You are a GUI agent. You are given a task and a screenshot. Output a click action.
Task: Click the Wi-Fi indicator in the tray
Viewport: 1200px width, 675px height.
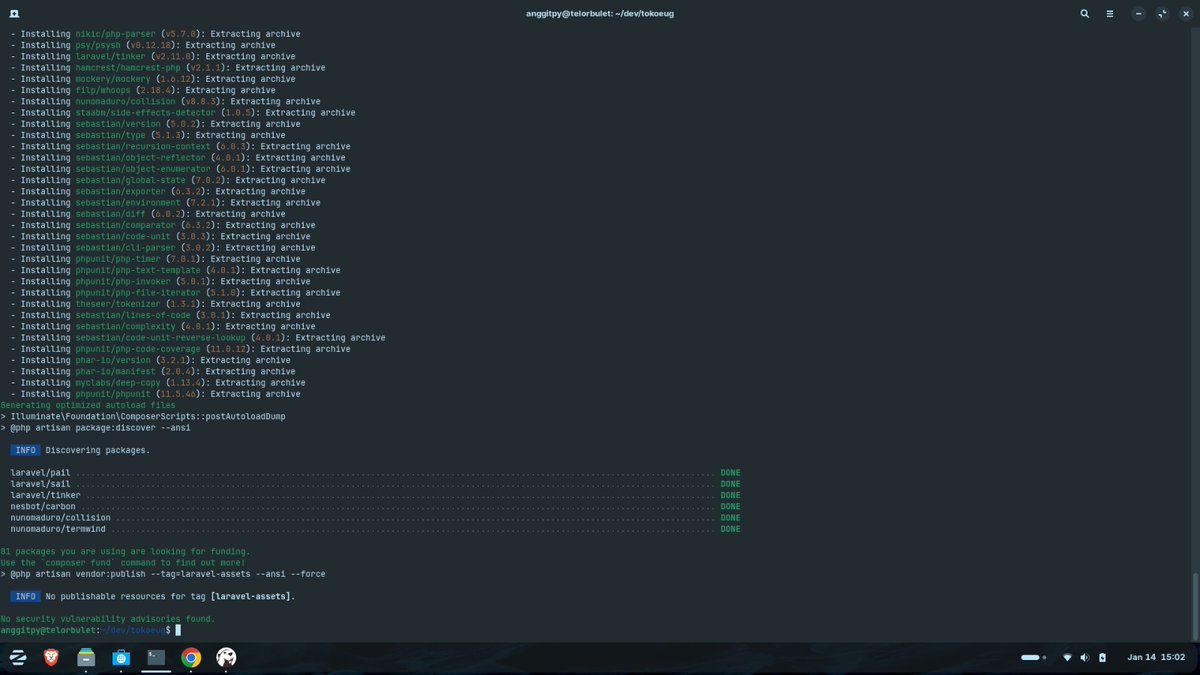(1067, 657)
